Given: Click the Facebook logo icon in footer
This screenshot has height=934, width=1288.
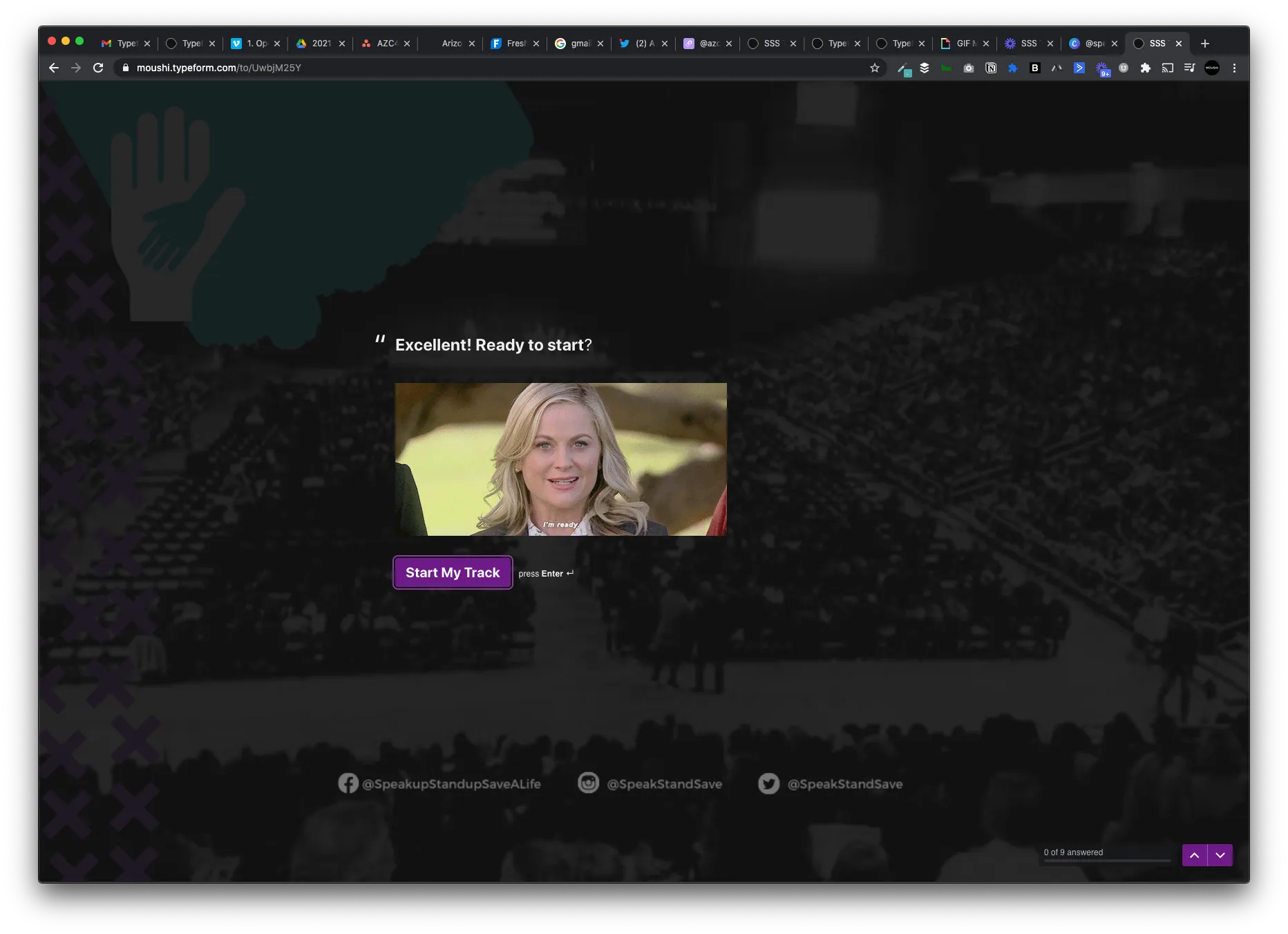Looking at the screenshot, I should (348, 783).
